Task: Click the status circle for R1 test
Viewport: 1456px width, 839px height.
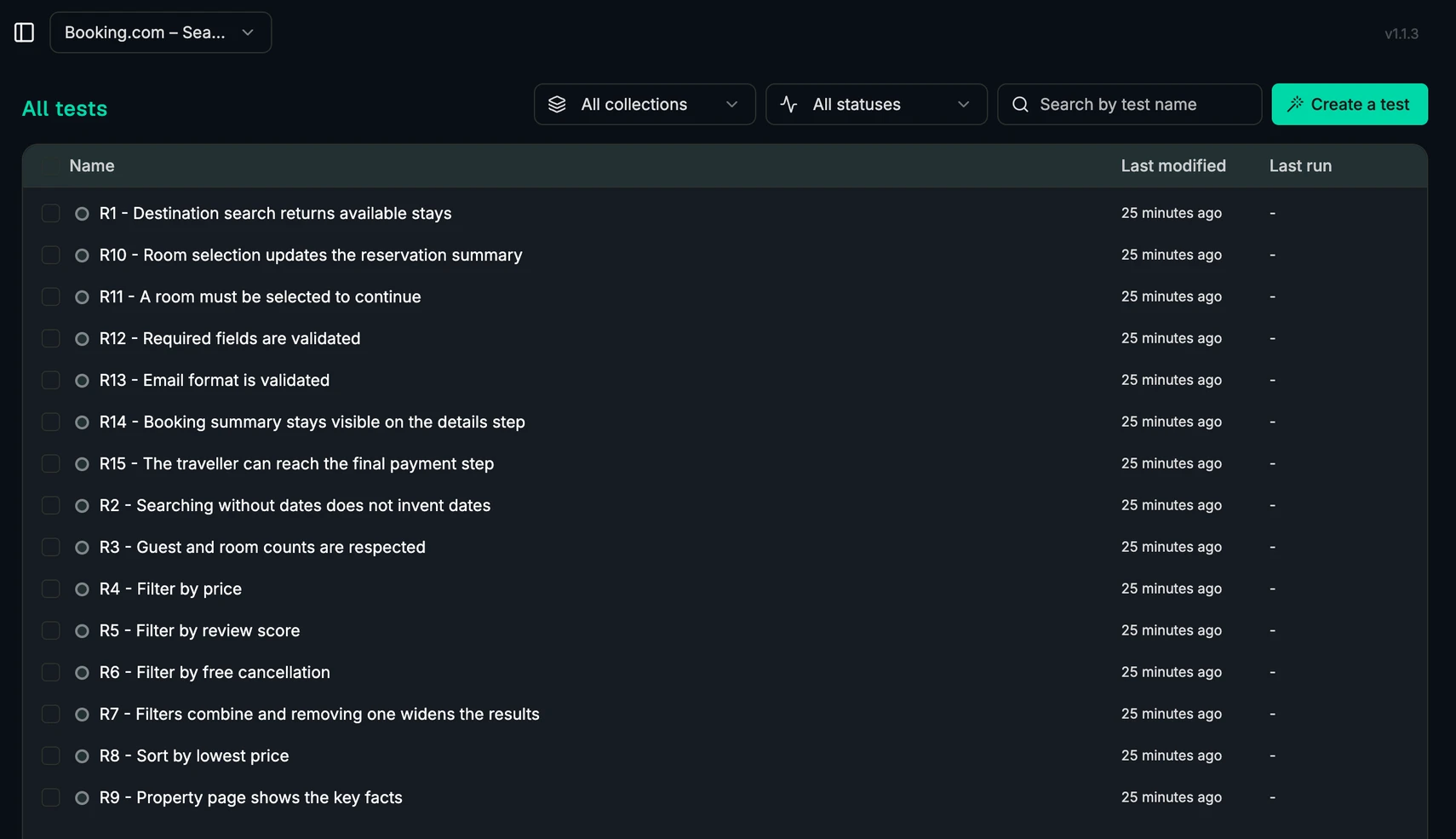Action: (x=82, y=214)
